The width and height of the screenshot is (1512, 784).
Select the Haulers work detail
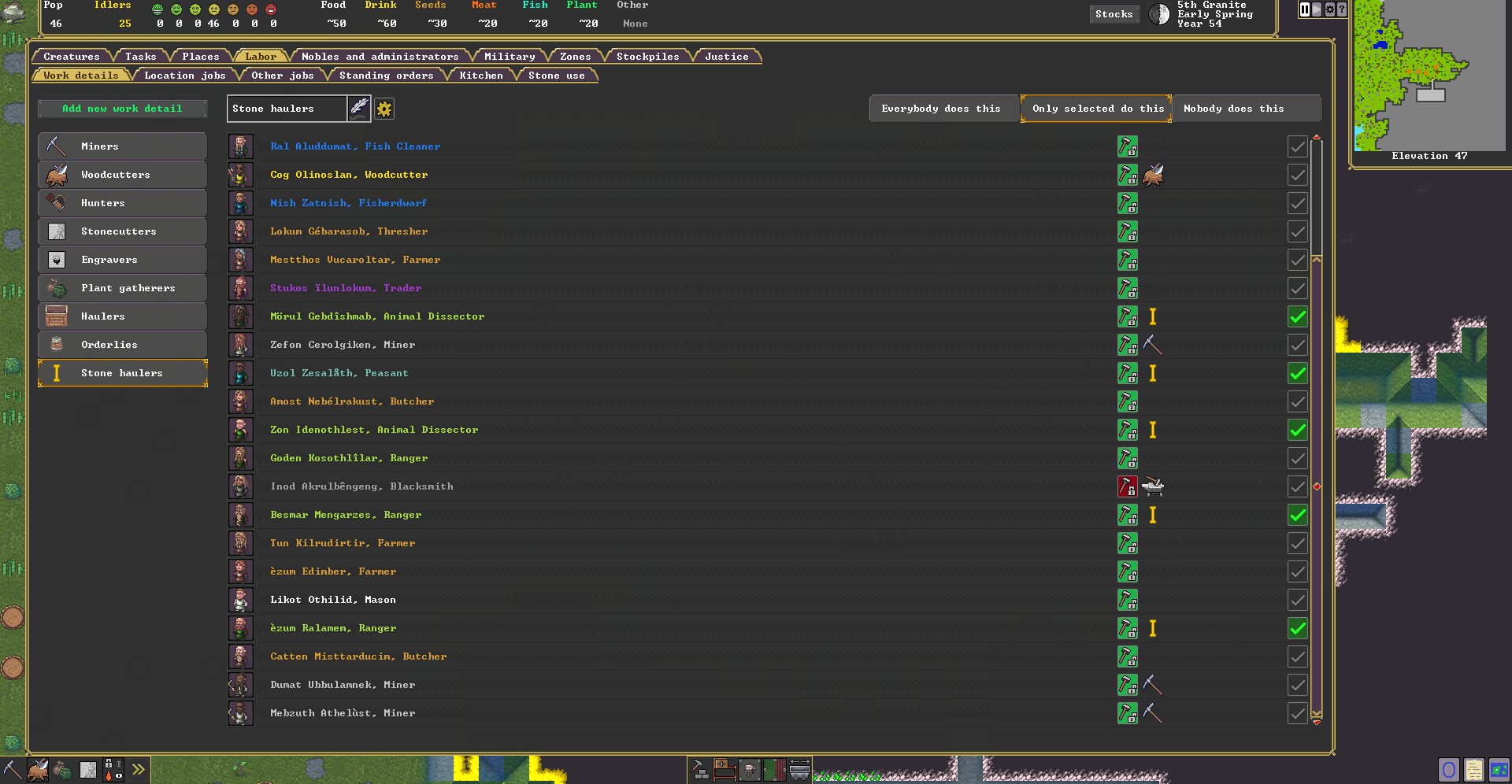point(122,316)
